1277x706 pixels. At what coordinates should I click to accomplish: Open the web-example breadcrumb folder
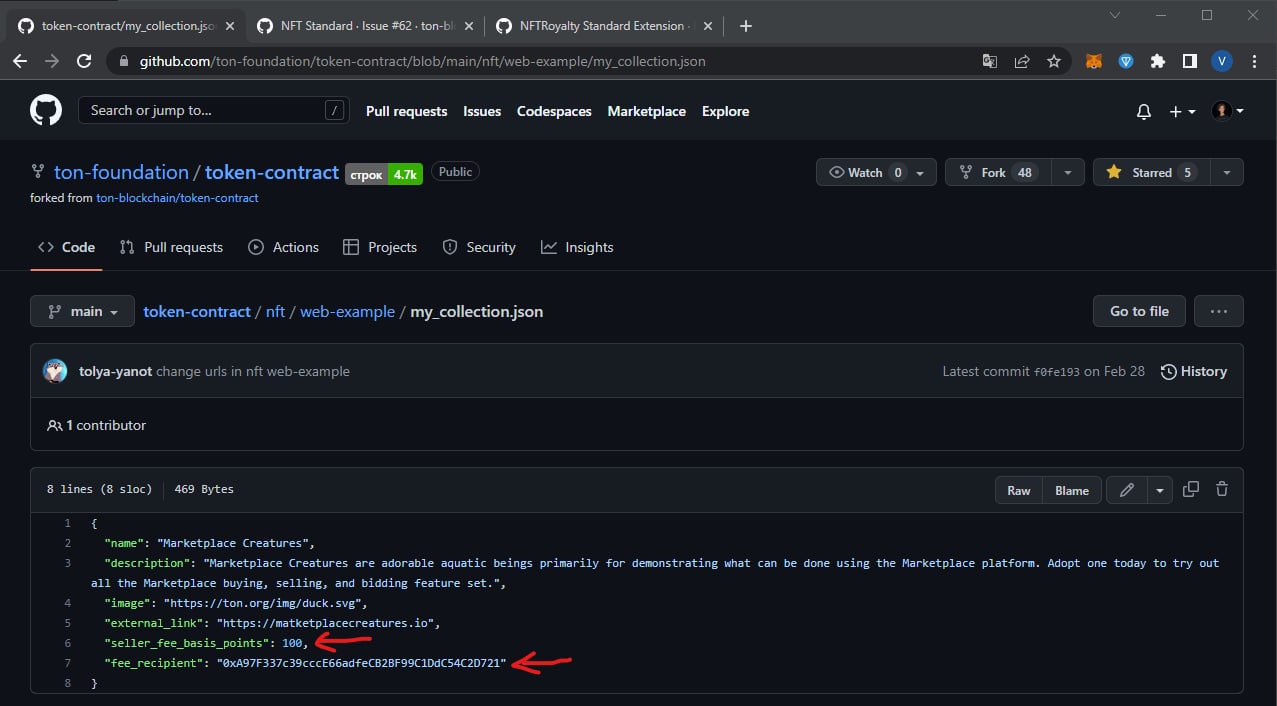coord(347,312)
